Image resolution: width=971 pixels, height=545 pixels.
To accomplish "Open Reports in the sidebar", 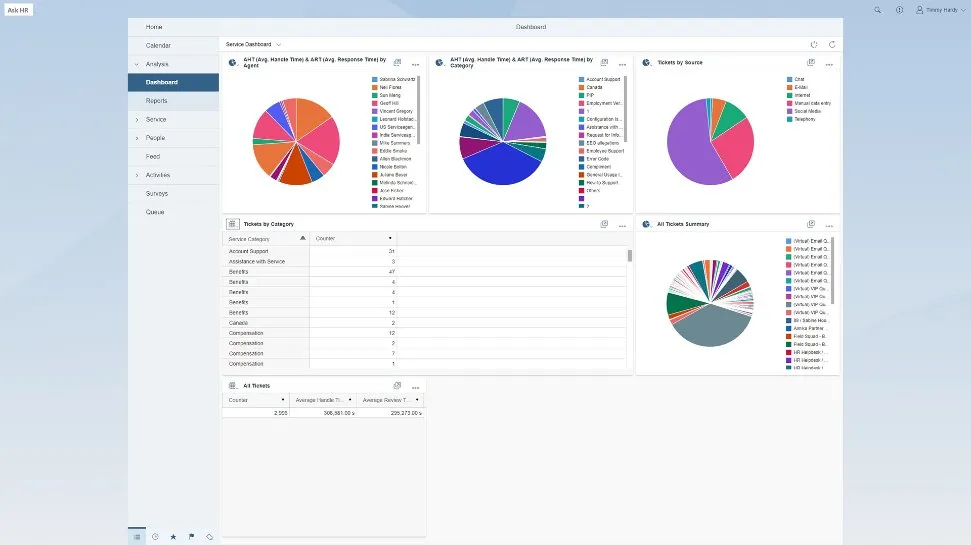I will [157, 101].
